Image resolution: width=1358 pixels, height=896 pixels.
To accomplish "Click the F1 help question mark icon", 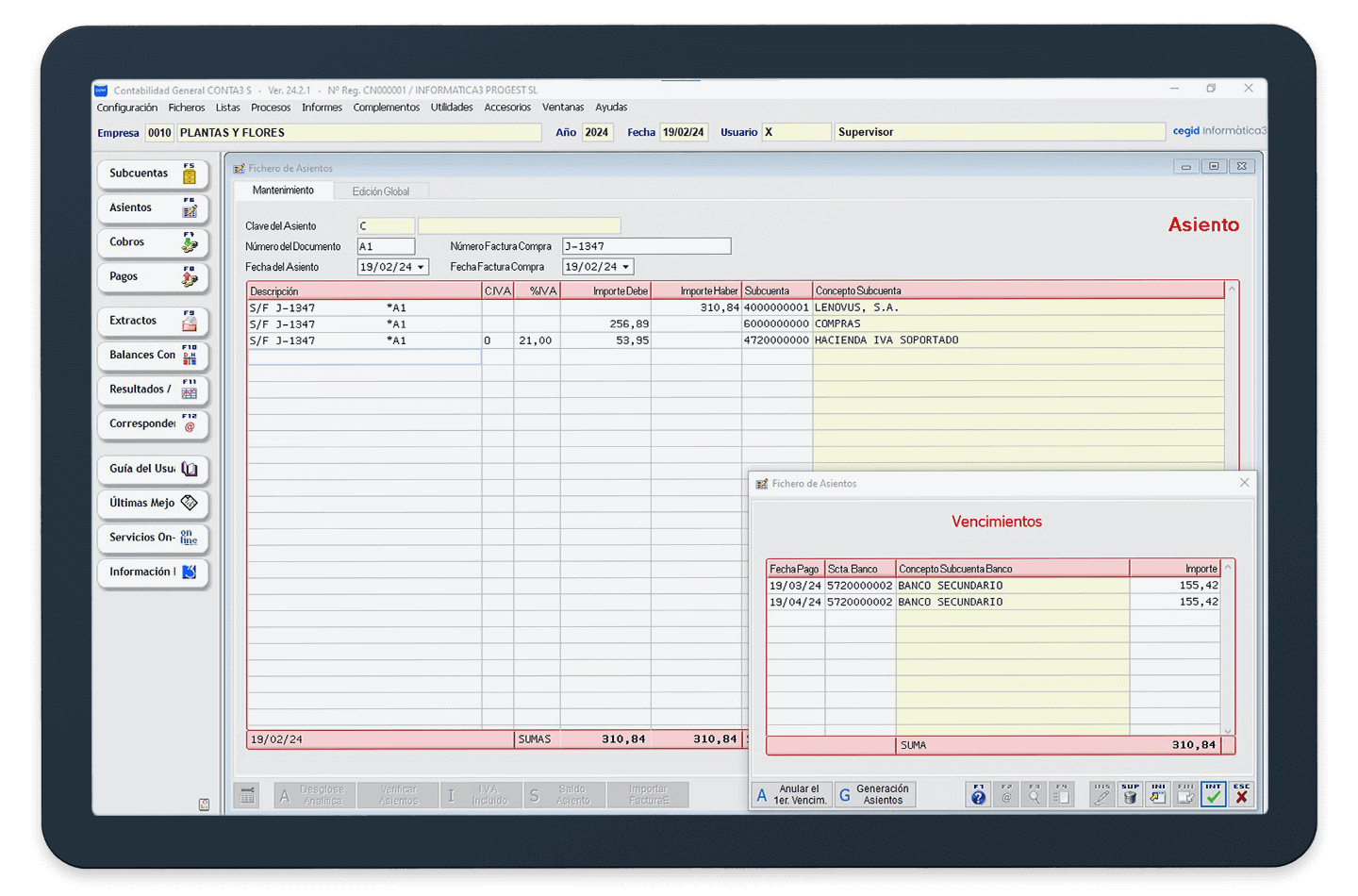I will coord(978,795).
